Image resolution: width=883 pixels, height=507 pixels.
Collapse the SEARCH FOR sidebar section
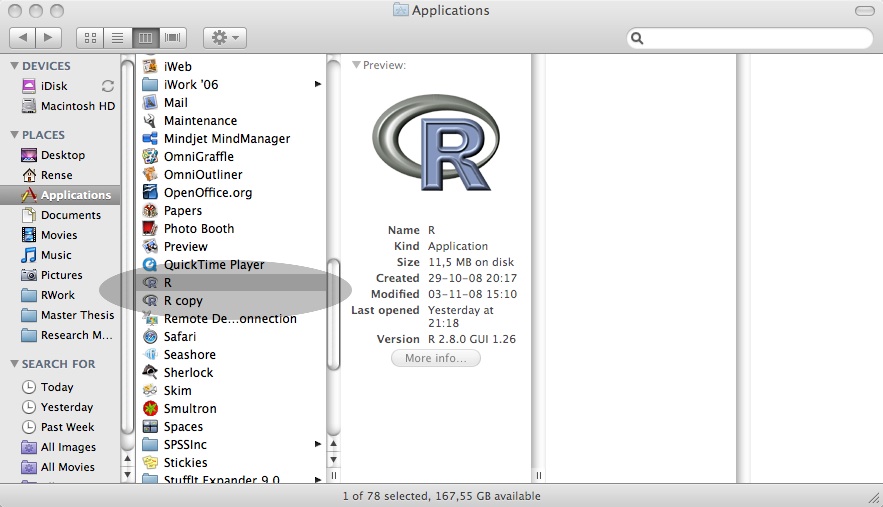coord(15,364)
